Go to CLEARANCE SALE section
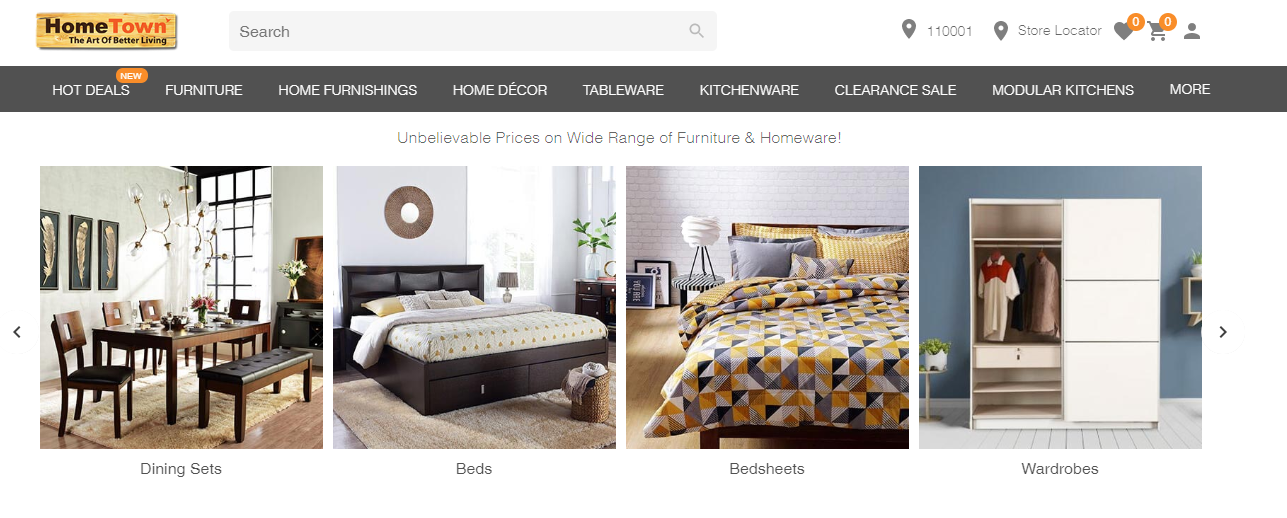This screenshot has height=518, width=1287. point(895,90)
